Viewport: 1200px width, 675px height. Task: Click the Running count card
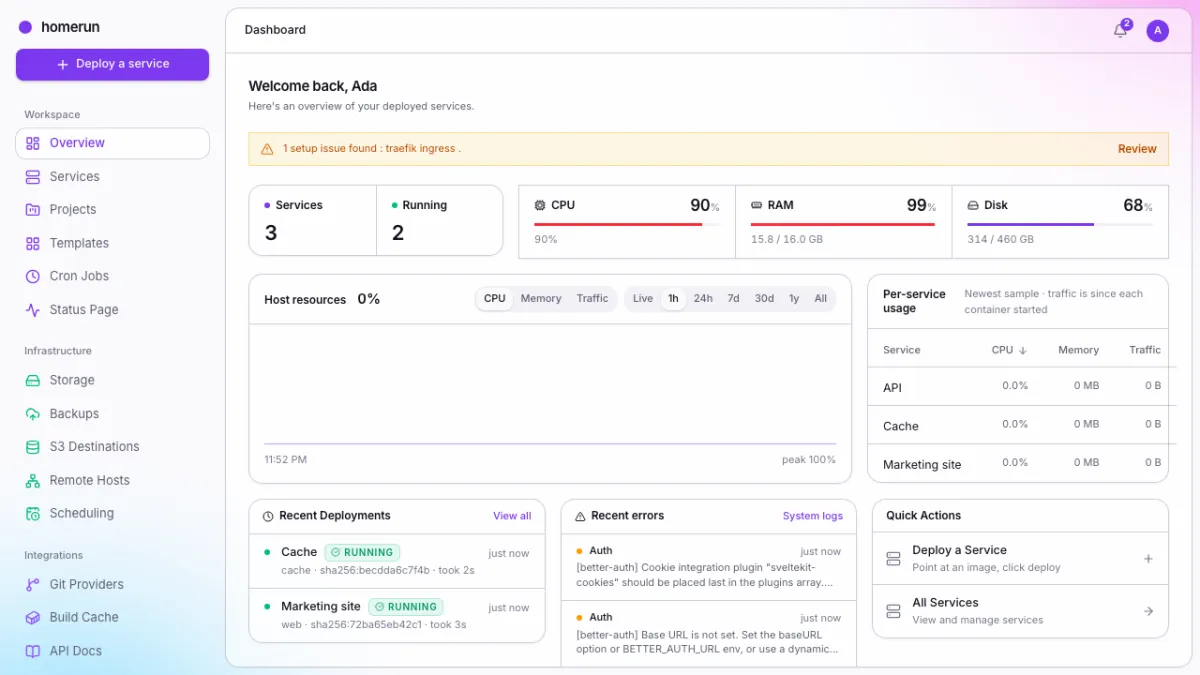(x=439, y=220)
